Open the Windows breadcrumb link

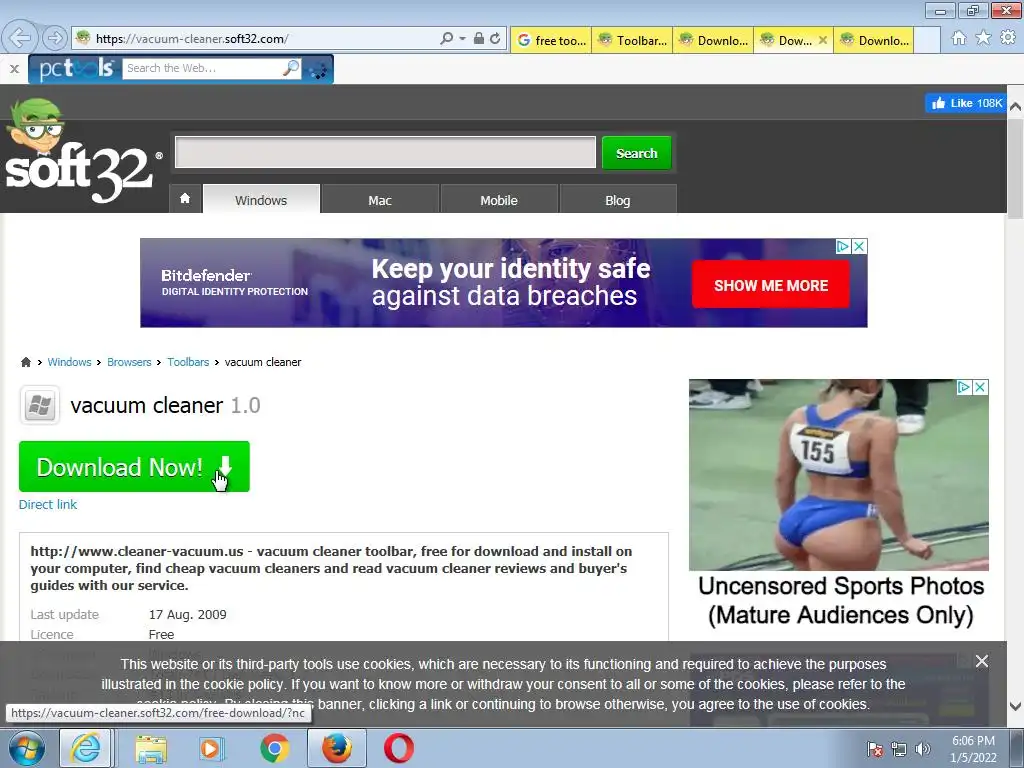pyautogui.click(x=69, y=362)
